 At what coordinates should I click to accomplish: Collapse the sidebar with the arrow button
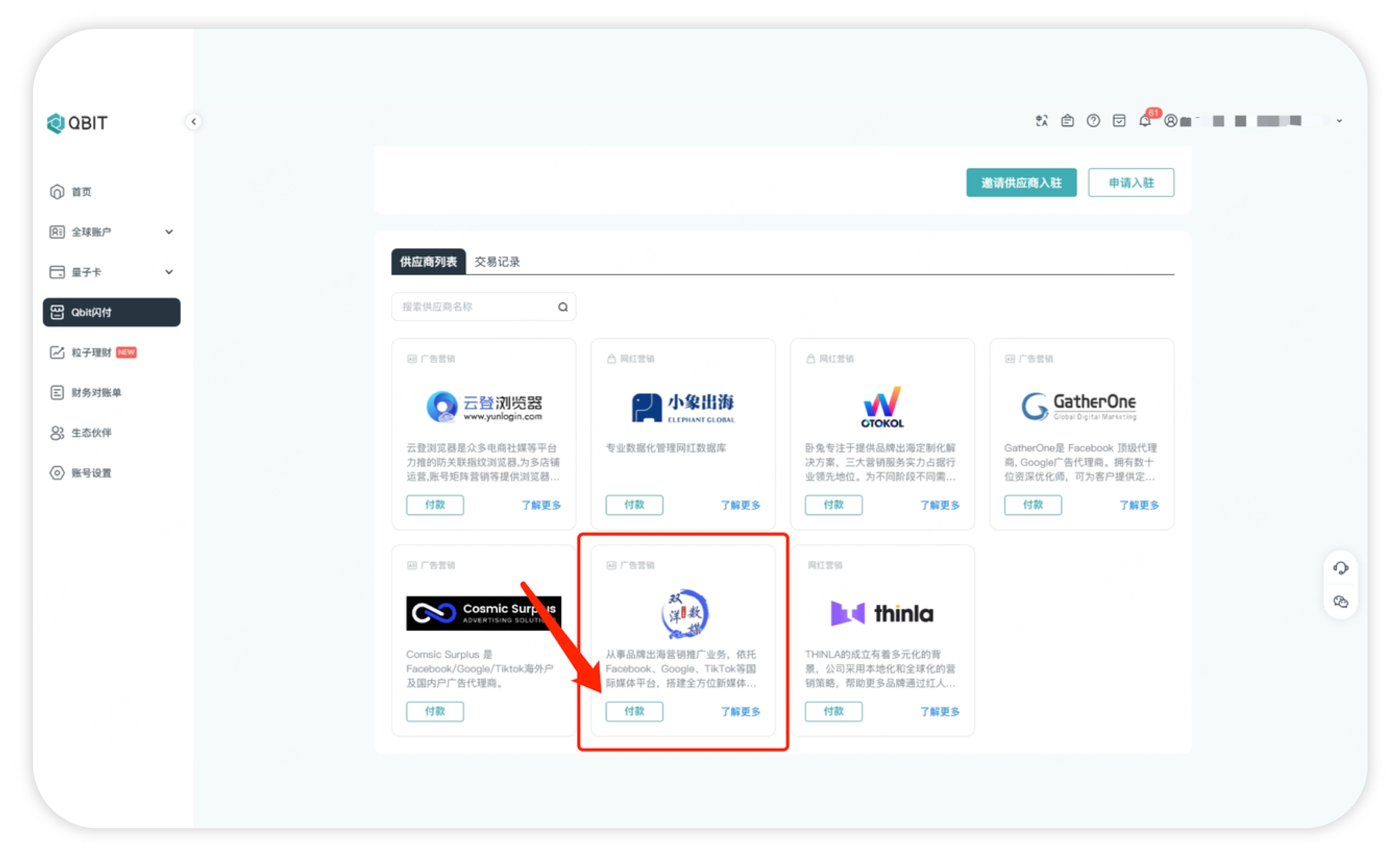(194, 122)
